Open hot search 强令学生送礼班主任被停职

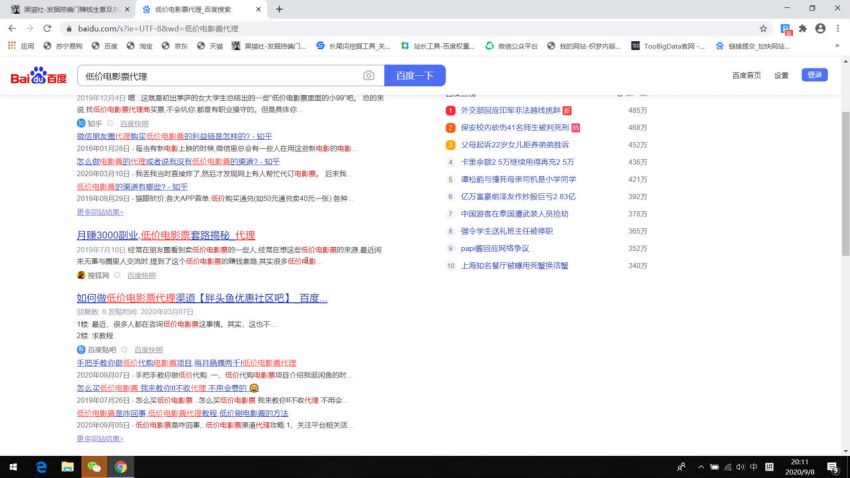pos(506,231)
